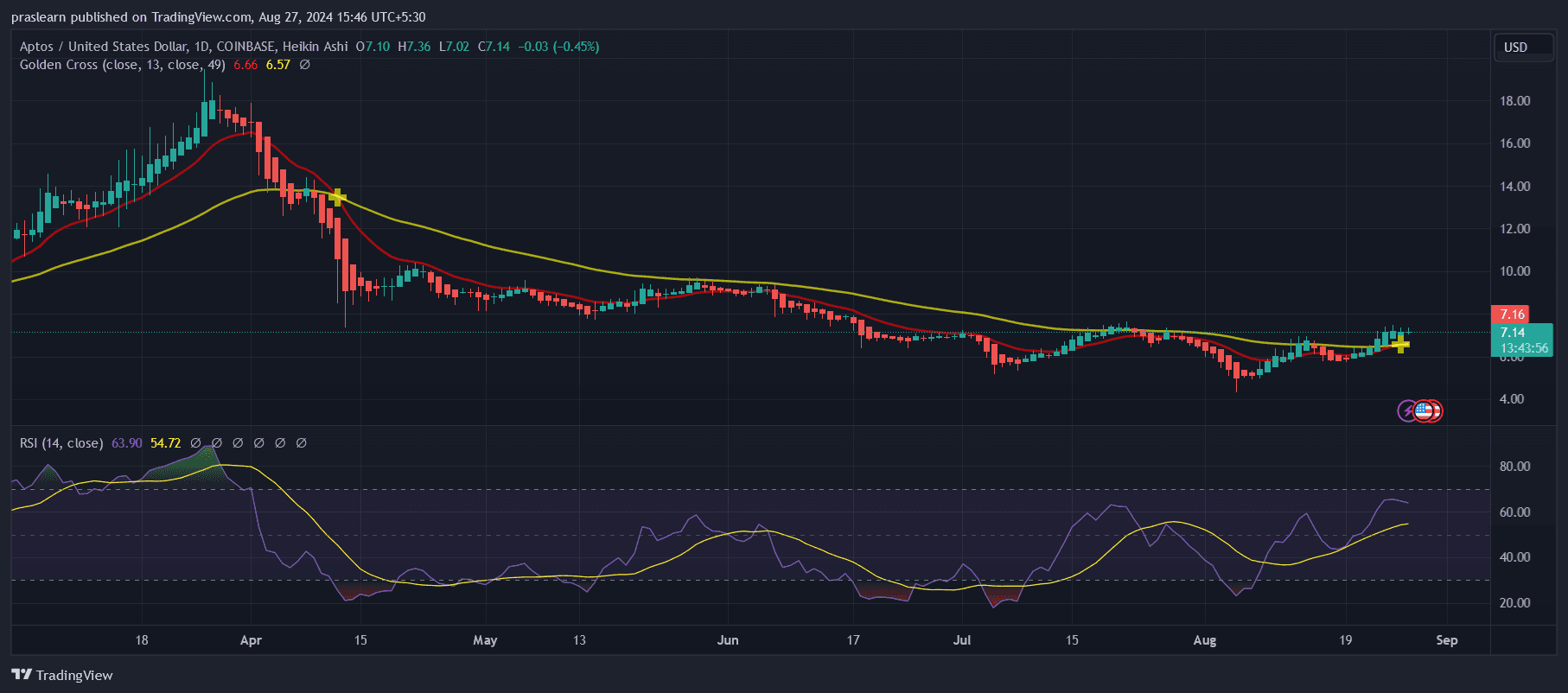Click the Apr label on time axis
Viewport: 1568px width, 693px height.
click(251, 640)
